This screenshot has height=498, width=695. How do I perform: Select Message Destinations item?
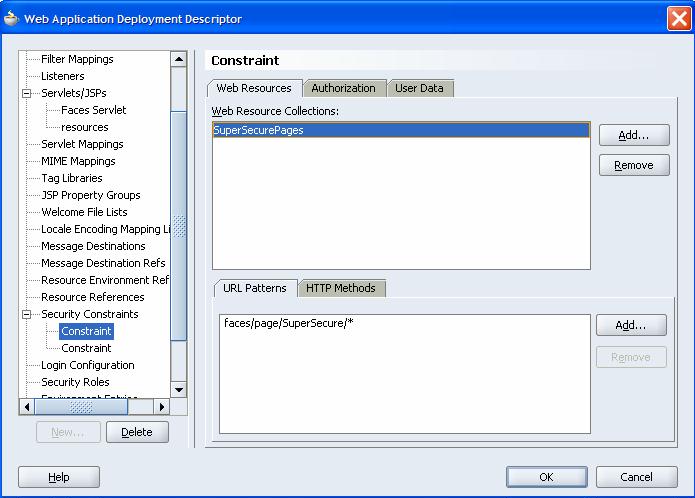tap(93, 246)
